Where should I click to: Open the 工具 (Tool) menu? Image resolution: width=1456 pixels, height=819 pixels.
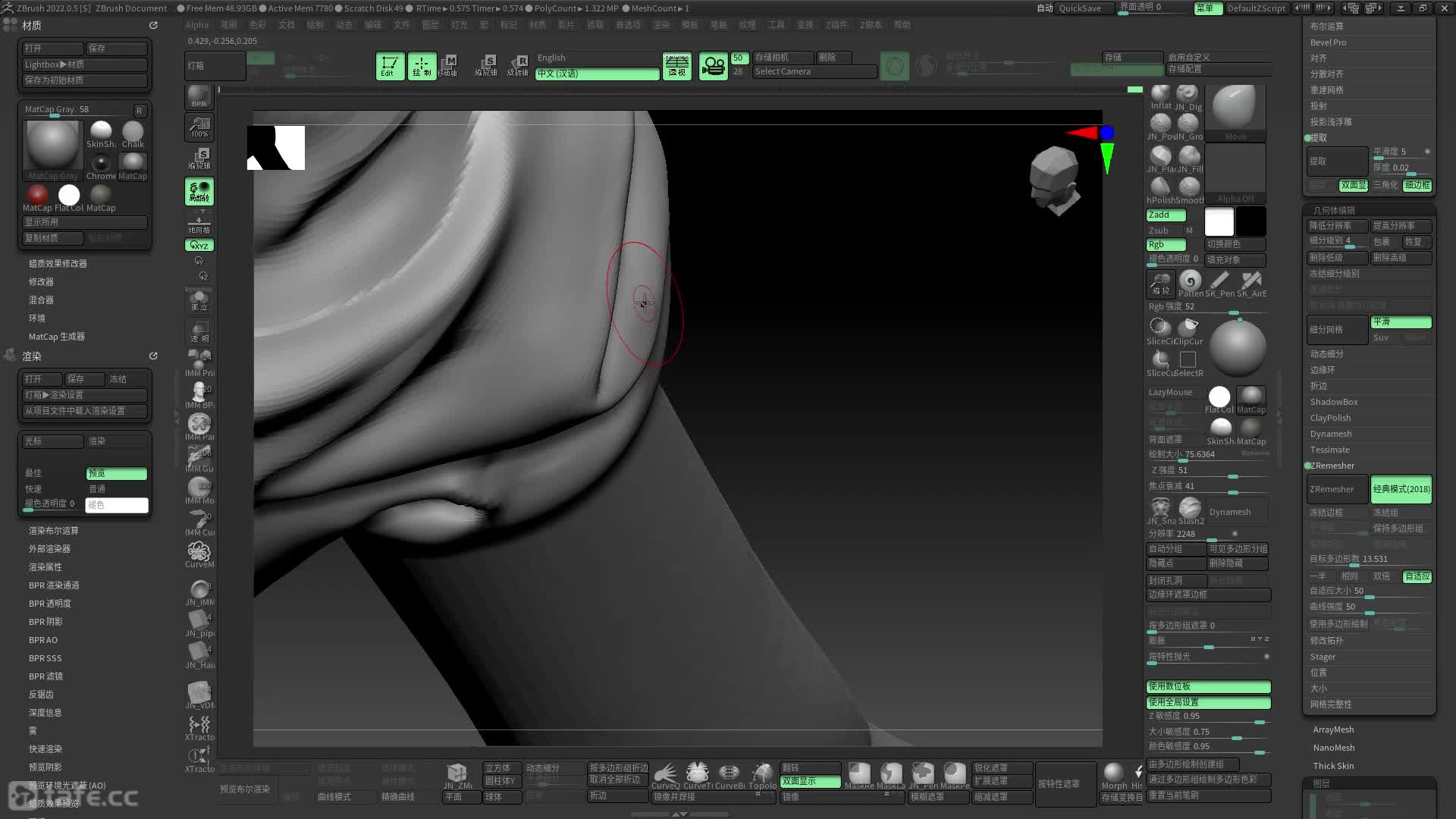coord(777,25)
